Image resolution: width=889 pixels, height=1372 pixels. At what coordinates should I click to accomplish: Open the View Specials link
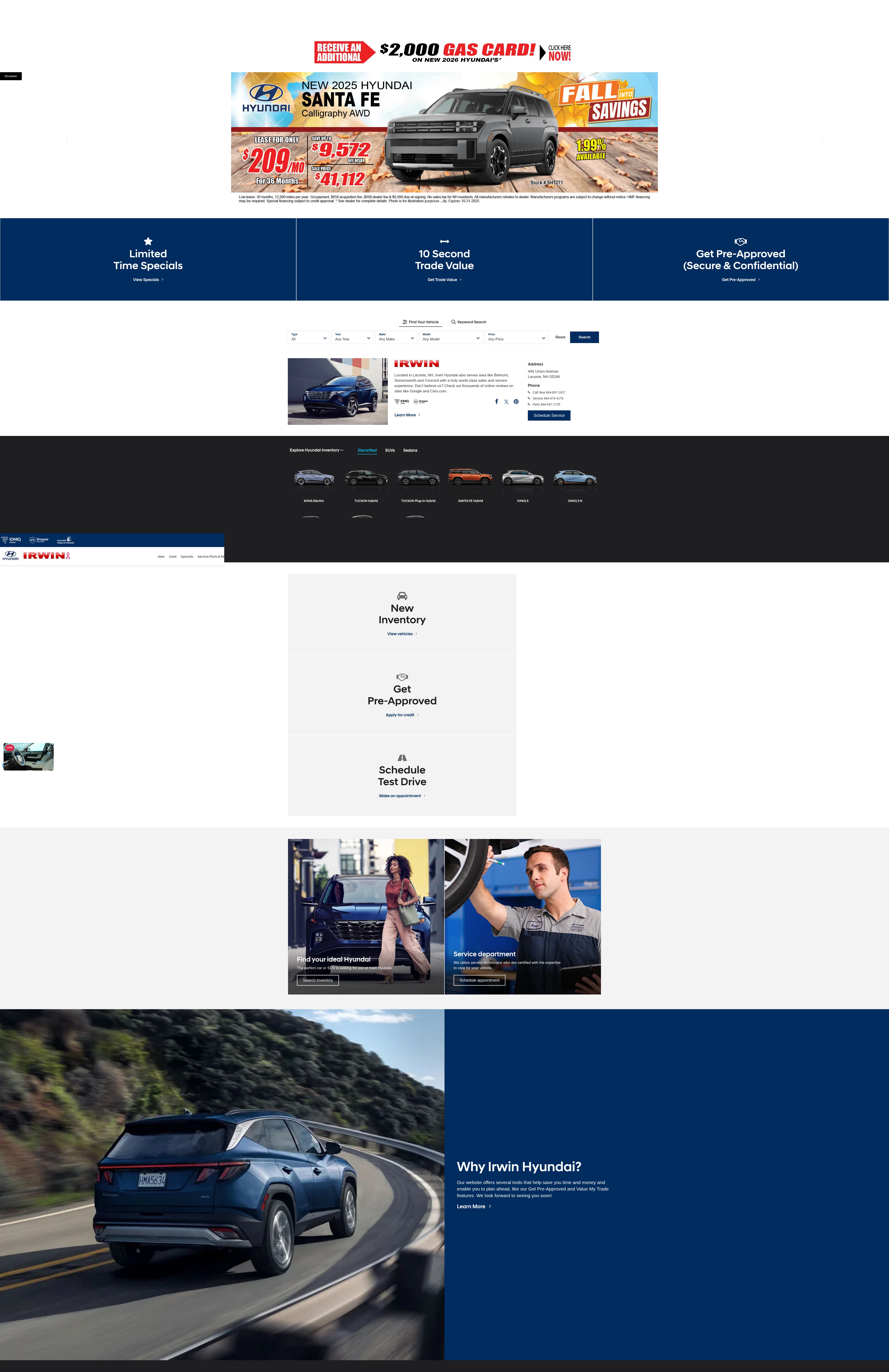[148, 280]
